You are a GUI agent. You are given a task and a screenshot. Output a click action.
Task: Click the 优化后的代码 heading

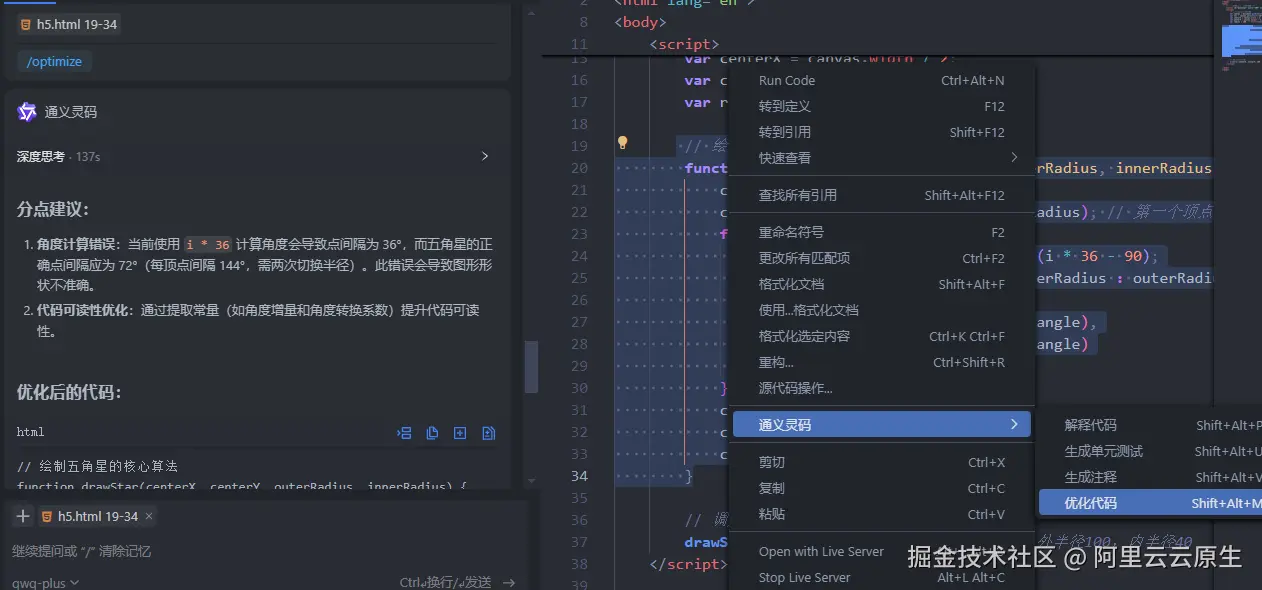[x=69, y=392]
